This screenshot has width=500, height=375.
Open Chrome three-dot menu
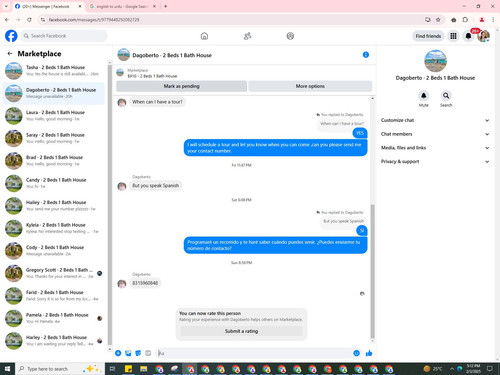pyautogui.click(x=493, y=20)
